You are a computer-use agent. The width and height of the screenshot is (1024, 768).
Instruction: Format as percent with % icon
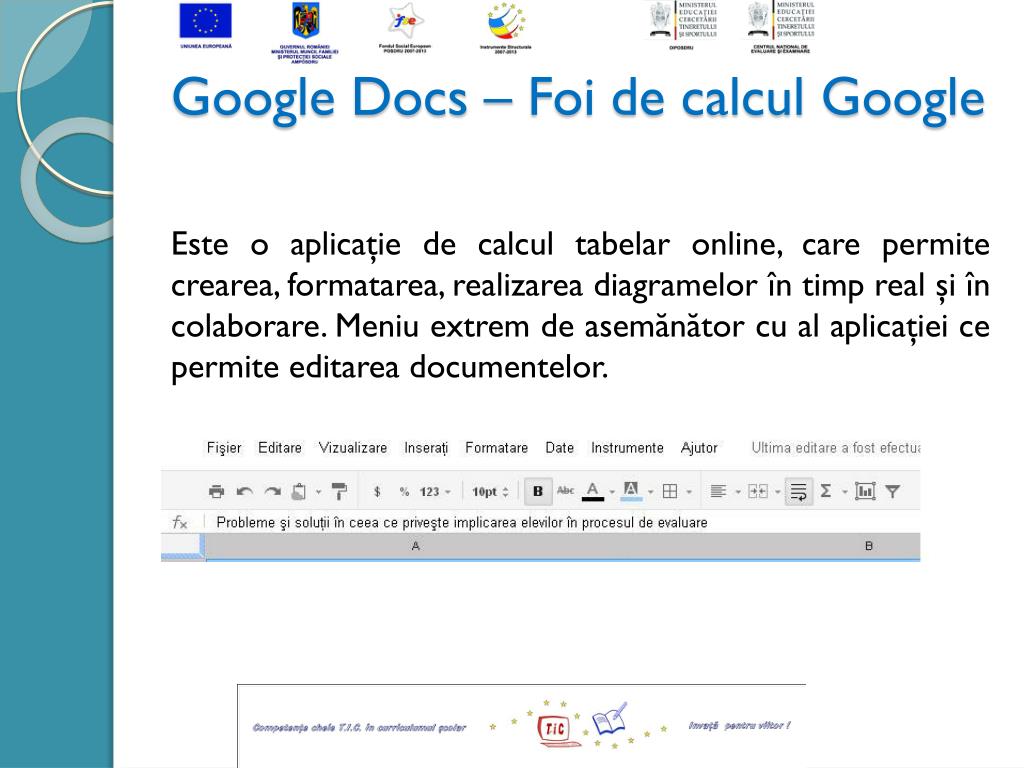[x=404, y=491]
